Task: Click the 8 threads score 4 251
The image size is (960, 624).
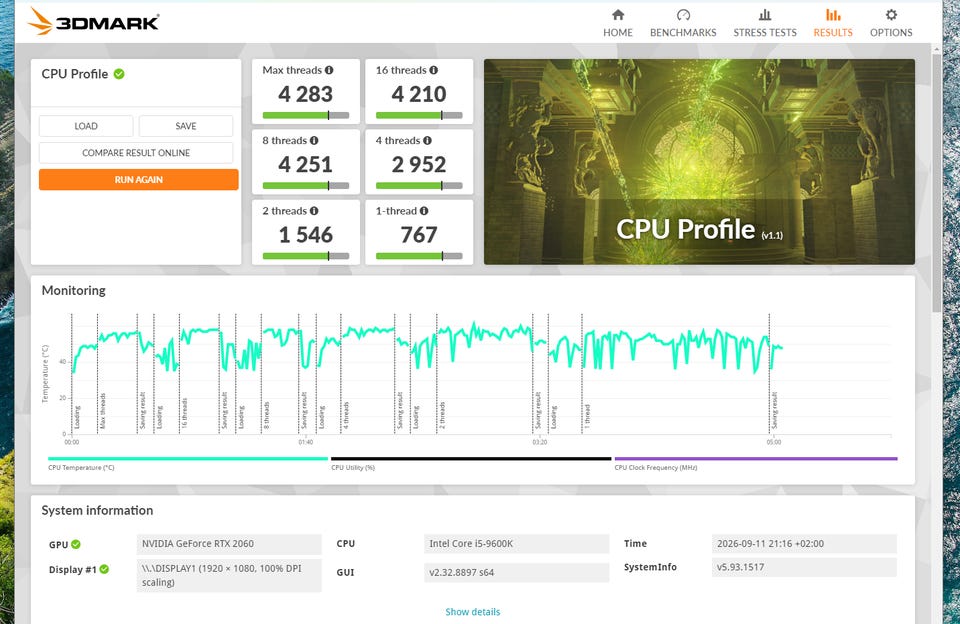Action: coord(306,165)
